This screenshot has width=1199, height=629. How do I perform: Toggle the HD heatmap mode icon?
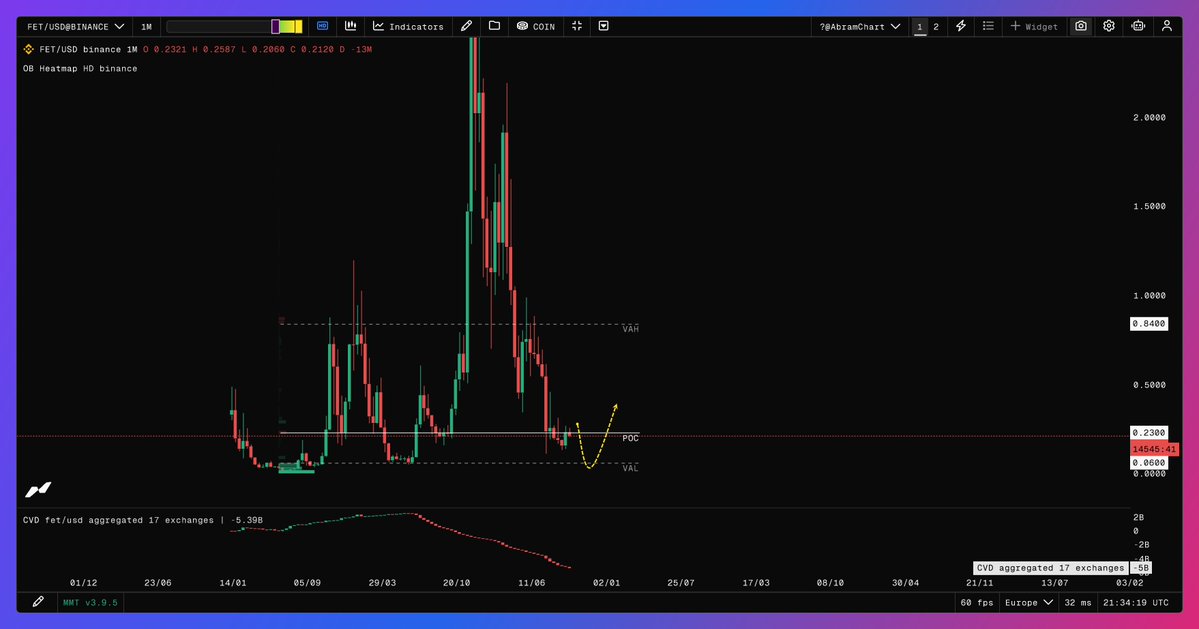click(323, 26)
